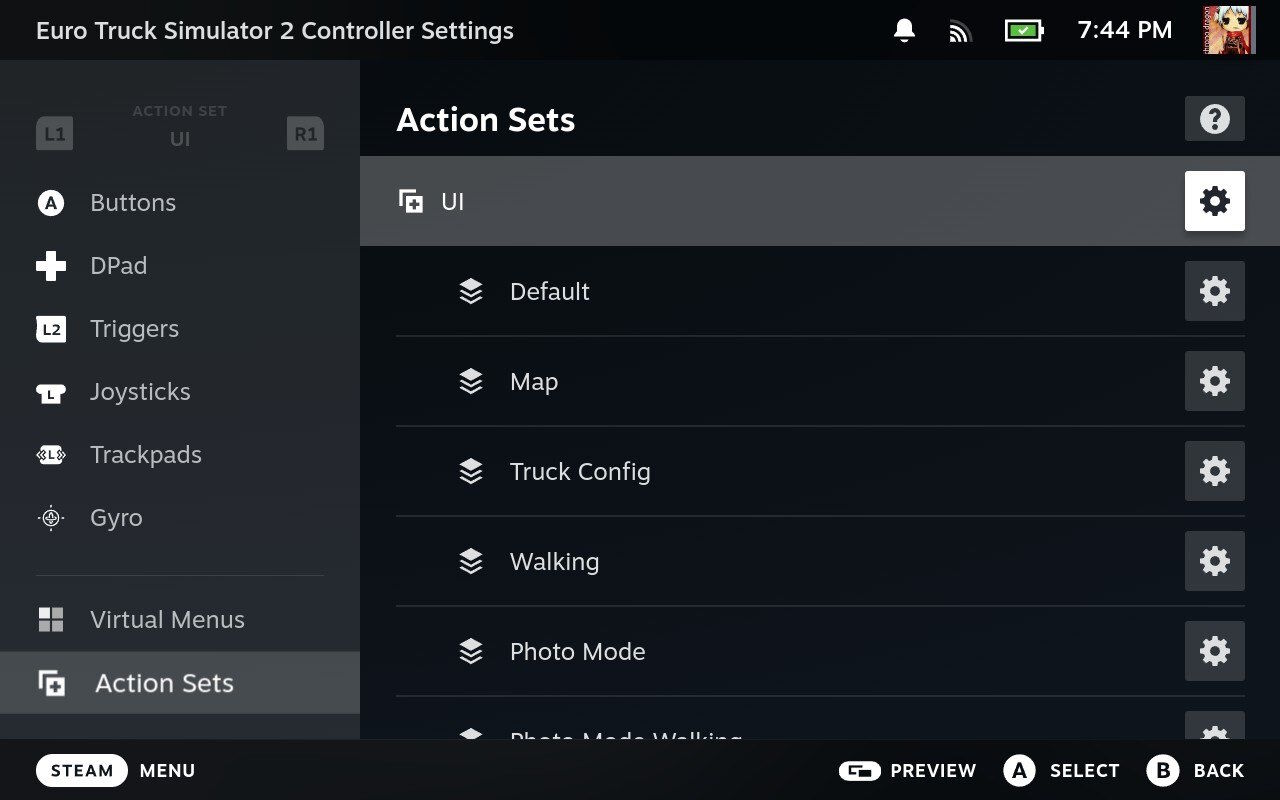Switch to previous action set with L1

(x=54, y=133)
